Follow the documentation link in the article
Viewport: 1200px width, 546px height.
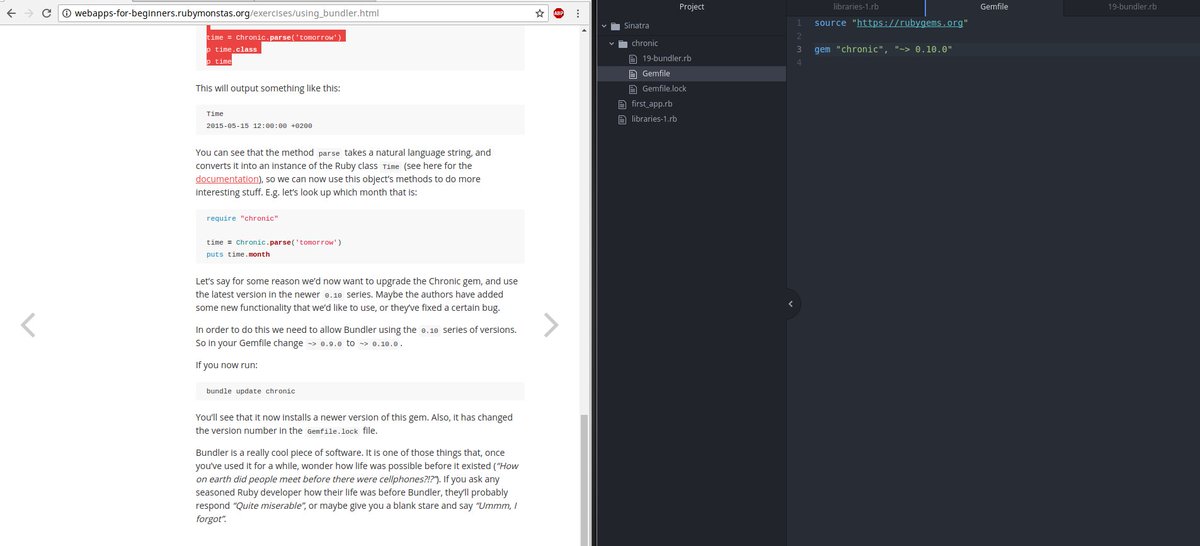227,178
